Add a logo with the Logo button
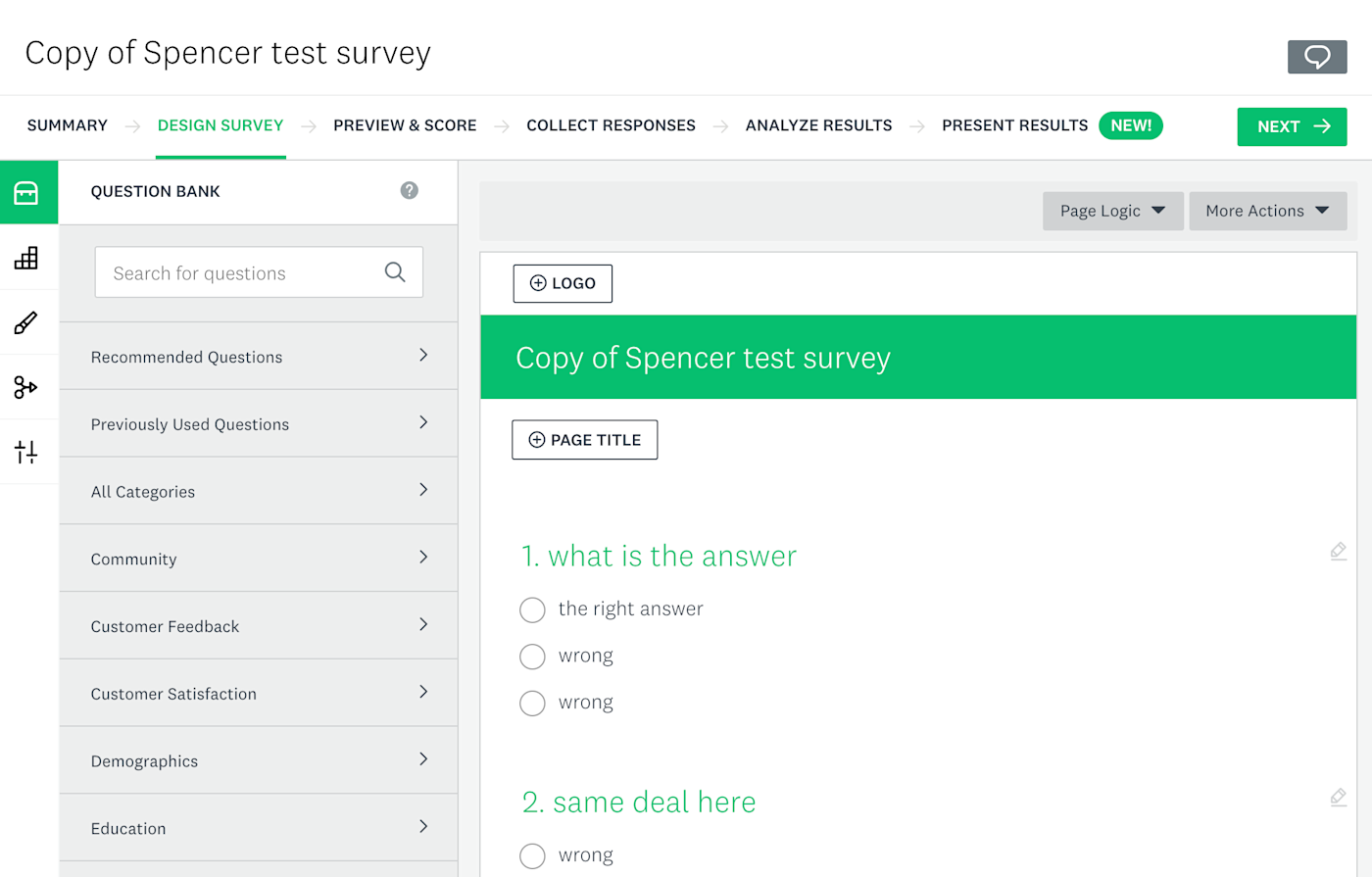The height and width of the screenshot is (877, 1372). (x=563, y=283)
